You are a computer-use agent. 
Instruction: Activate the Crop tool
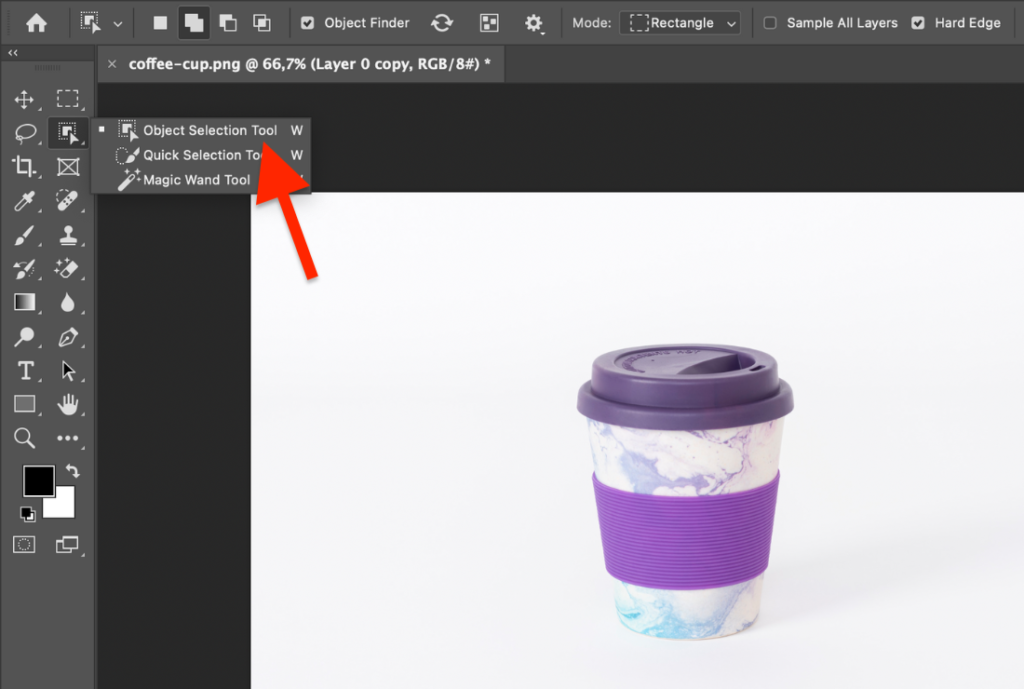(x=24, y=166)
